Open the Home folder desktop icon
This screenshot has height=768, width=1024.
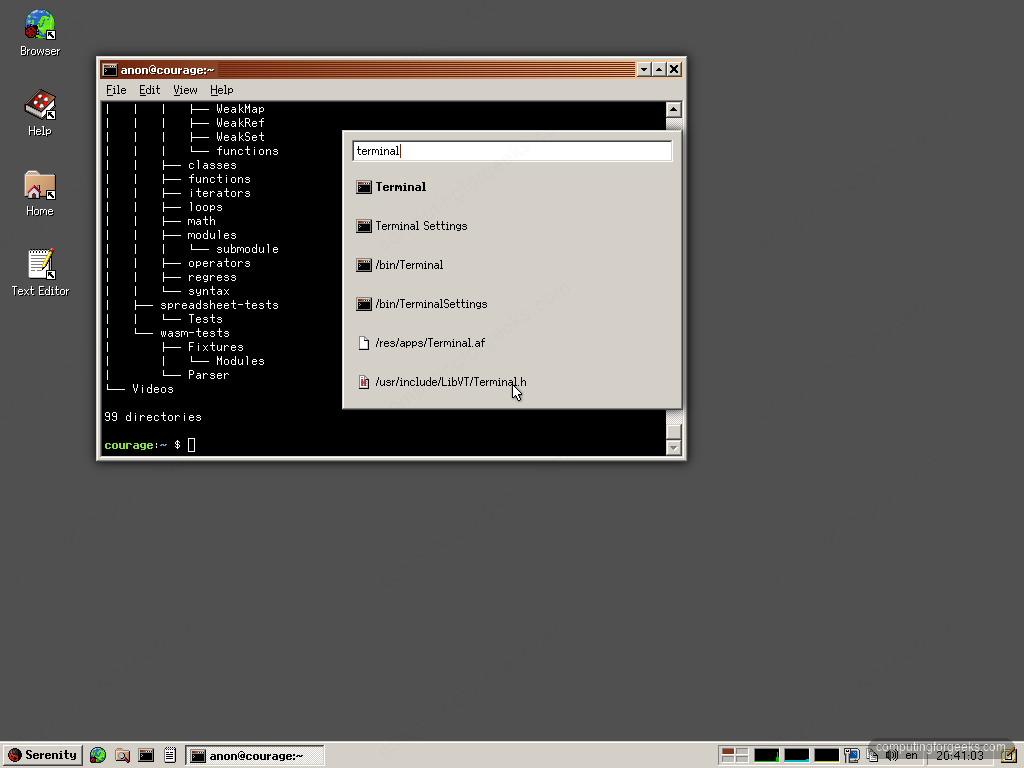(40, 193)
